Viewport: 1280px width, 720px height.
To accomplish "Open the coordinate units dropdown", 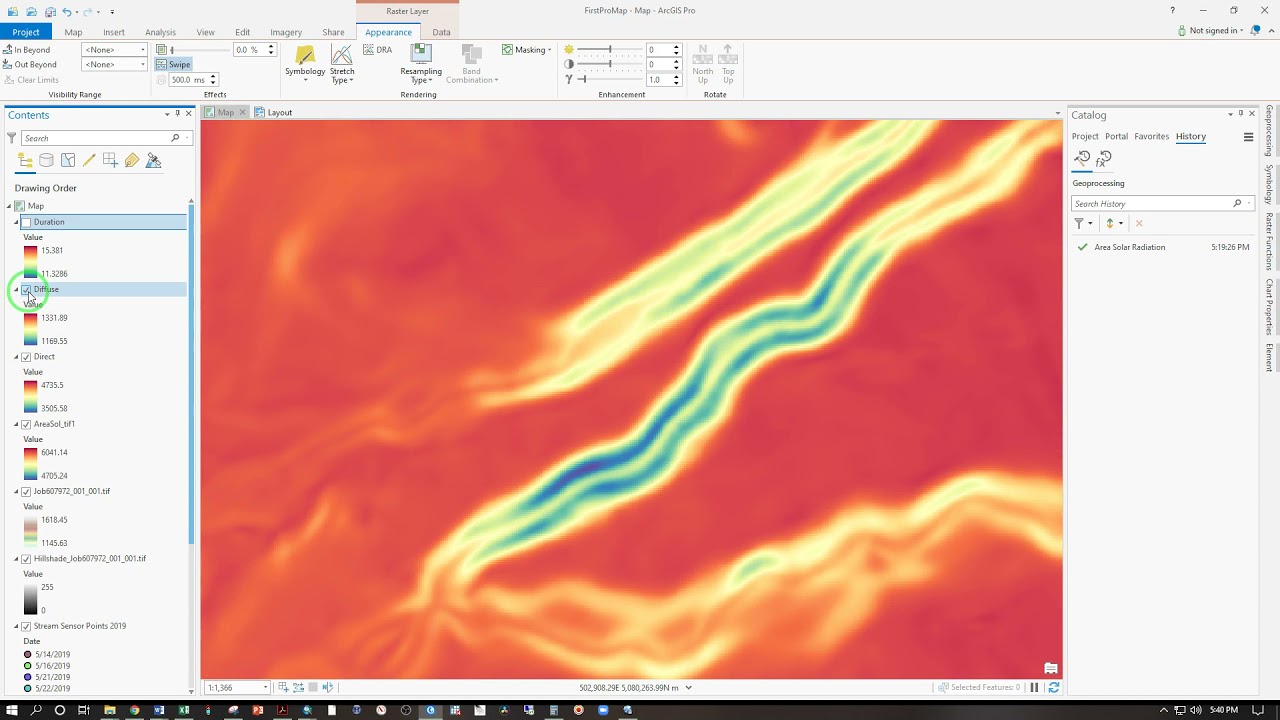I will (688, 687).
